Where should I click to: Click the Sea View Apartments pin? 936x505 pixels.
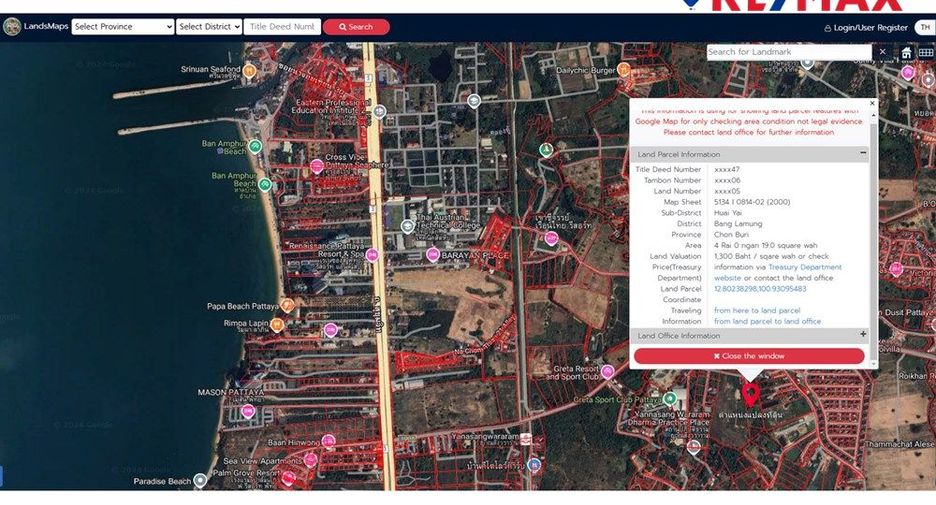pos(310,460)
